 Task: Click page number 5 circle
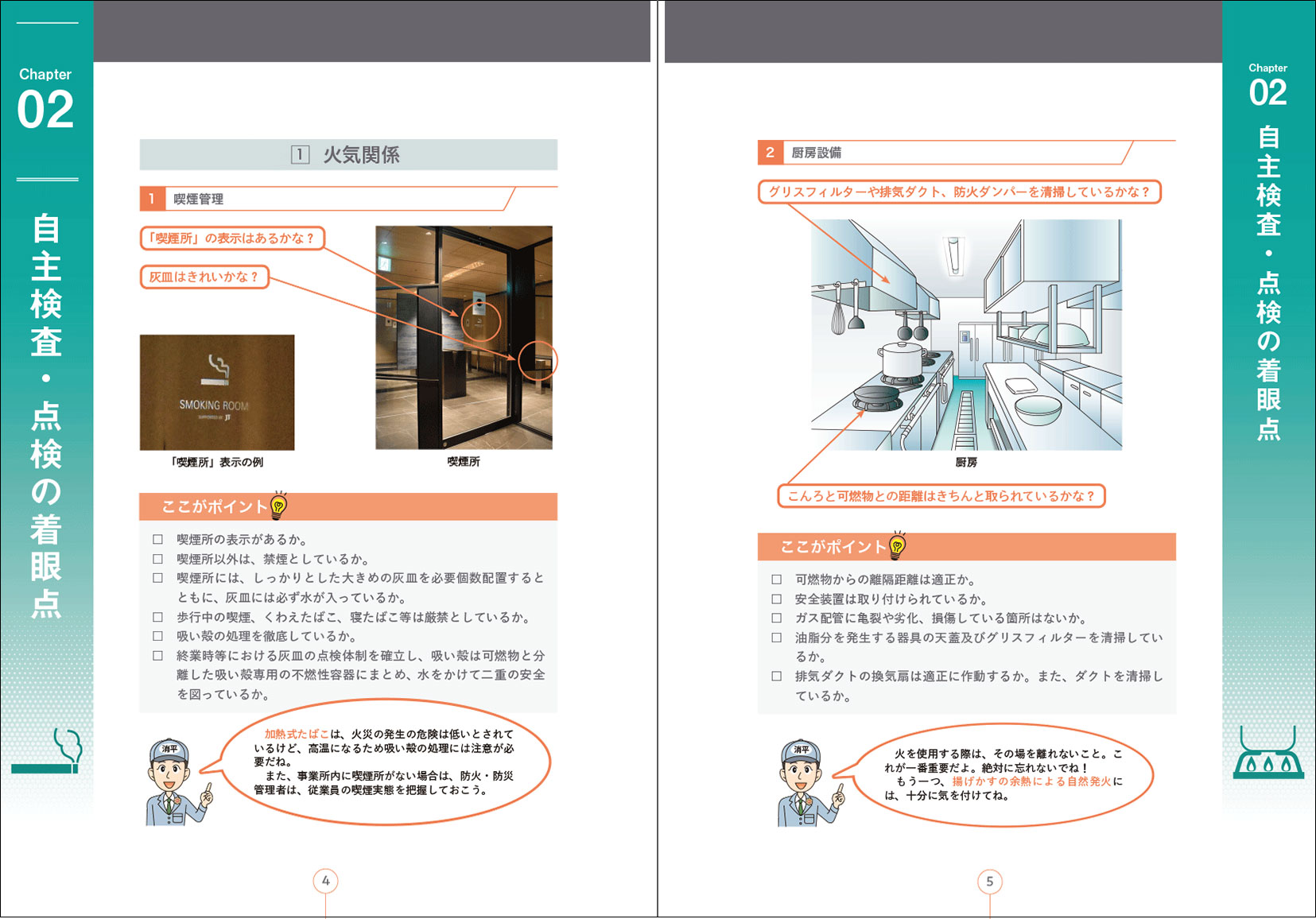(989, 881)
